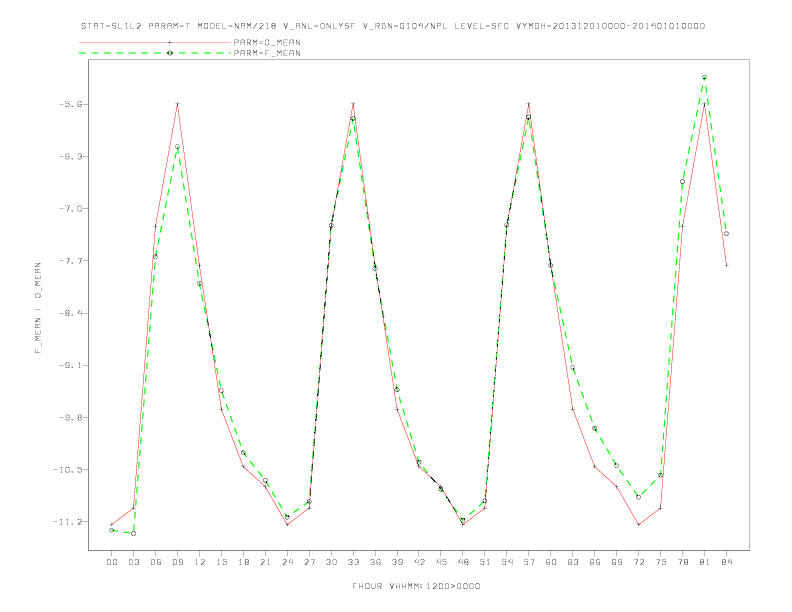Click the circle marker in the F_MEAN legend

pos(170,53)
